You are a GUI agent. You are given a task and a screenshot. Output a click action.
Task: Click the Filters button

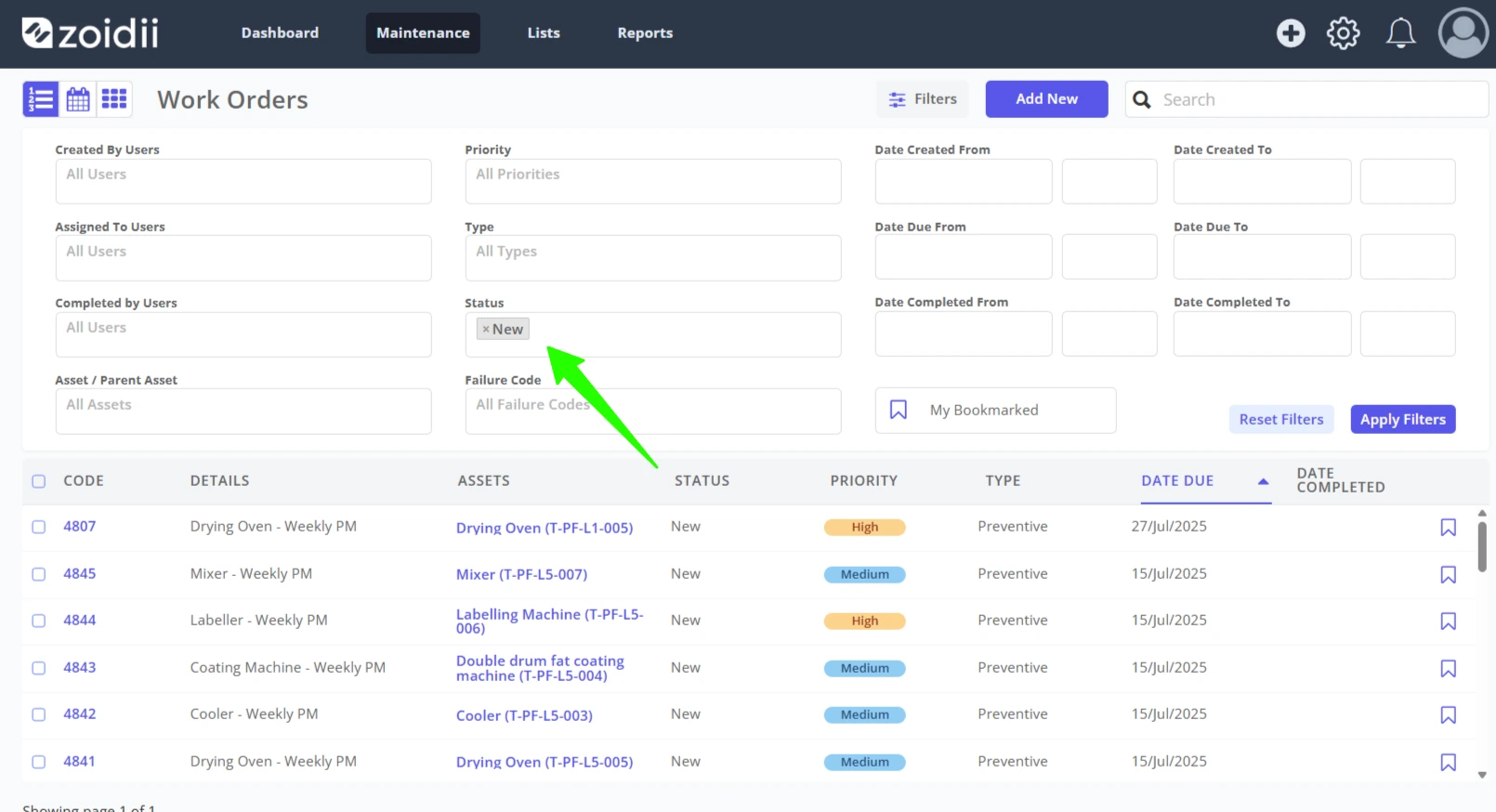923,99
